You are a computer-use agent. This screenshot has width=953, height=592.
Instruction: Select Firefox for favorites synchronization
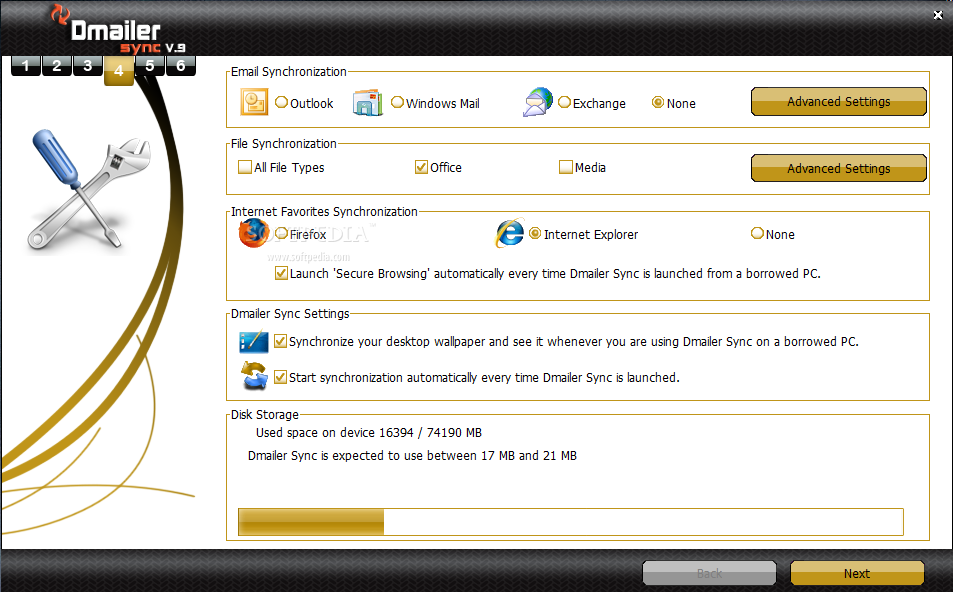(281, 233)
